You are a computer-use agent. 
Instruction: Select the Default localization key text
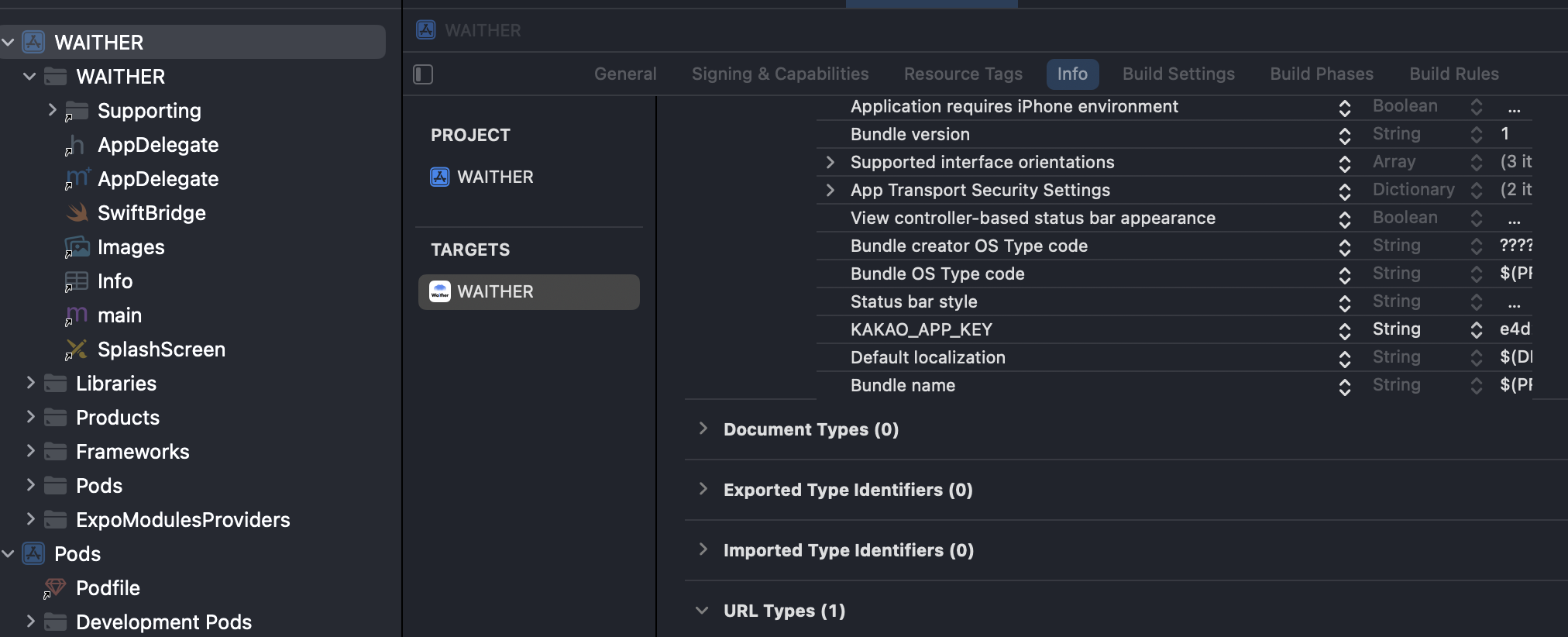(x=928, y=357)
